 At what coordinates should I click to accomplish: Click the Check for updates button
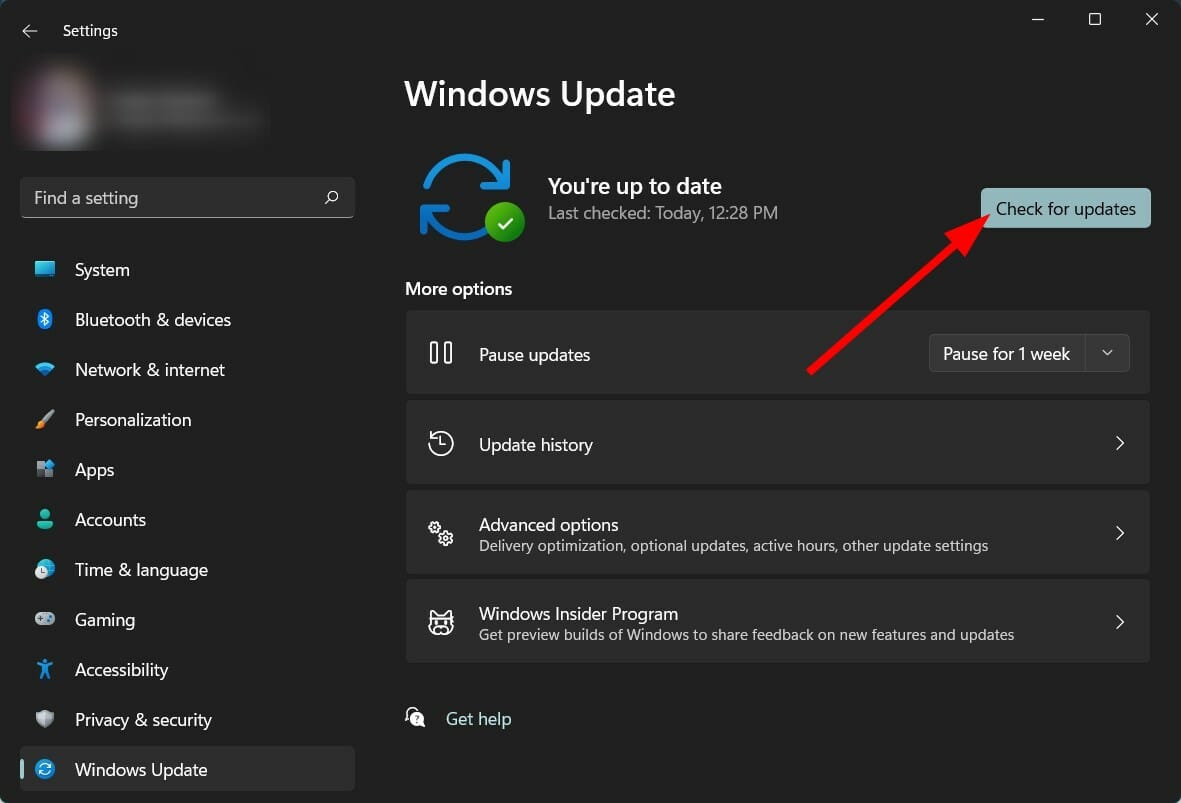tap(1064, 208)
